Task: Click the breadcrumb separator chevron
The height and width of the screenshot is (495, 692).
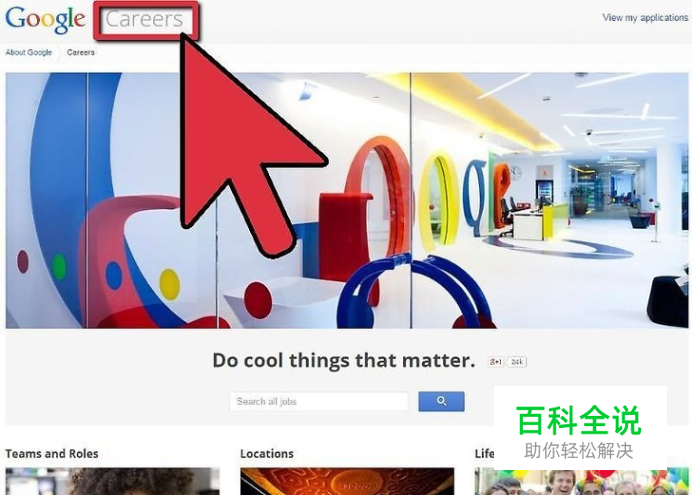Action: tap(59, 52)
